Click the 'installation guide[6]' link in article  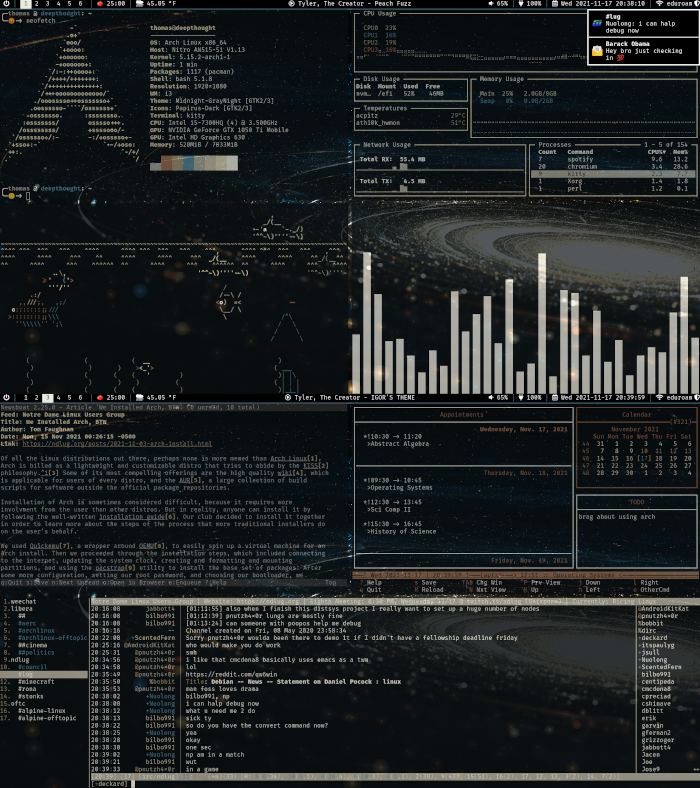tap(137, 517)
